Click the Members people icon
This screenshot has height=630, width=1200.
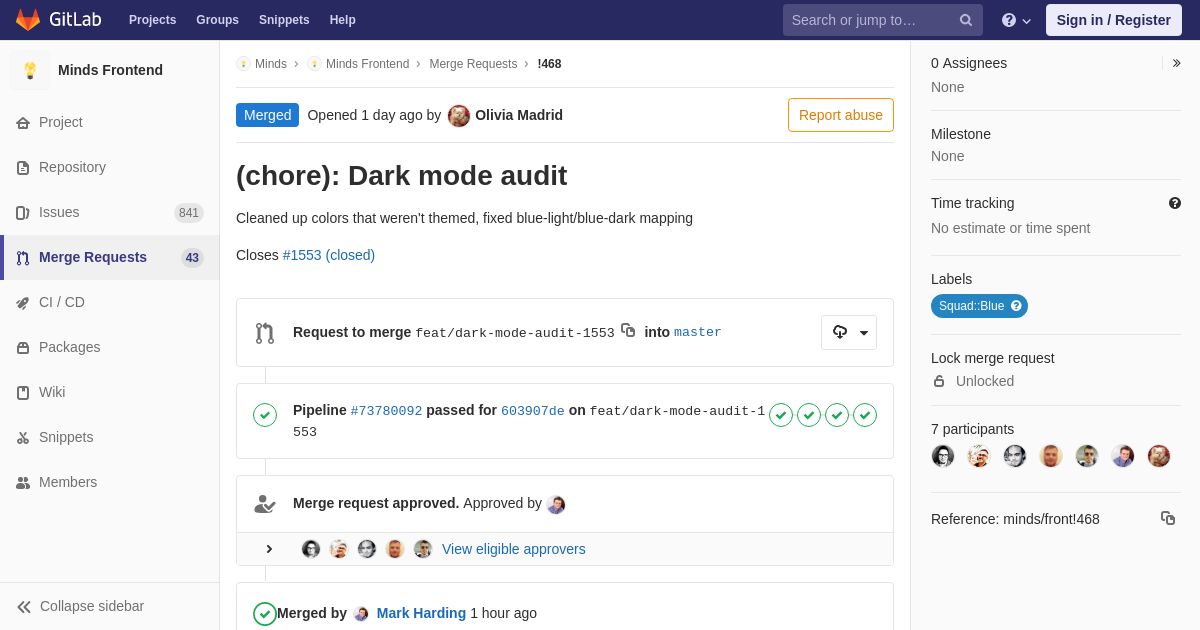(23, 483)
